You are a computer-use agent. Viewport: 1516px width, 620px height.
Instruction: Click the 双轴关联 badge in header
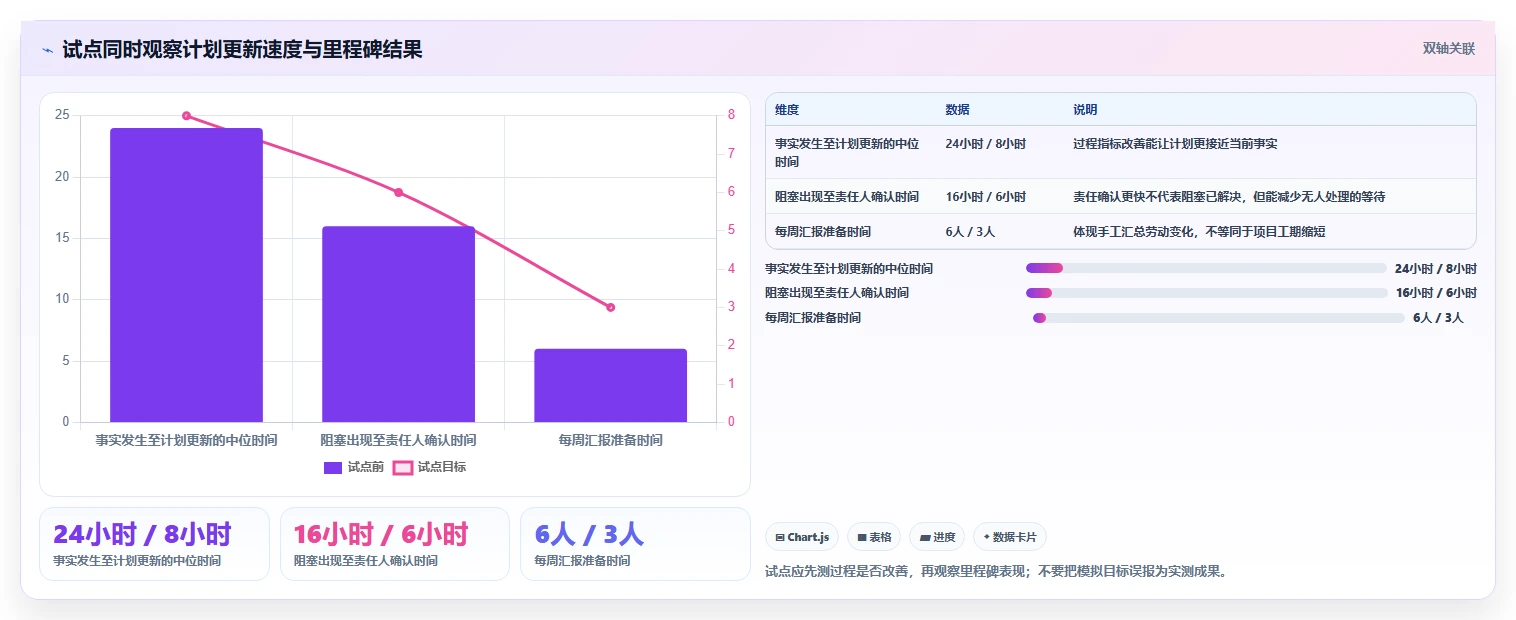(1449, 48)
